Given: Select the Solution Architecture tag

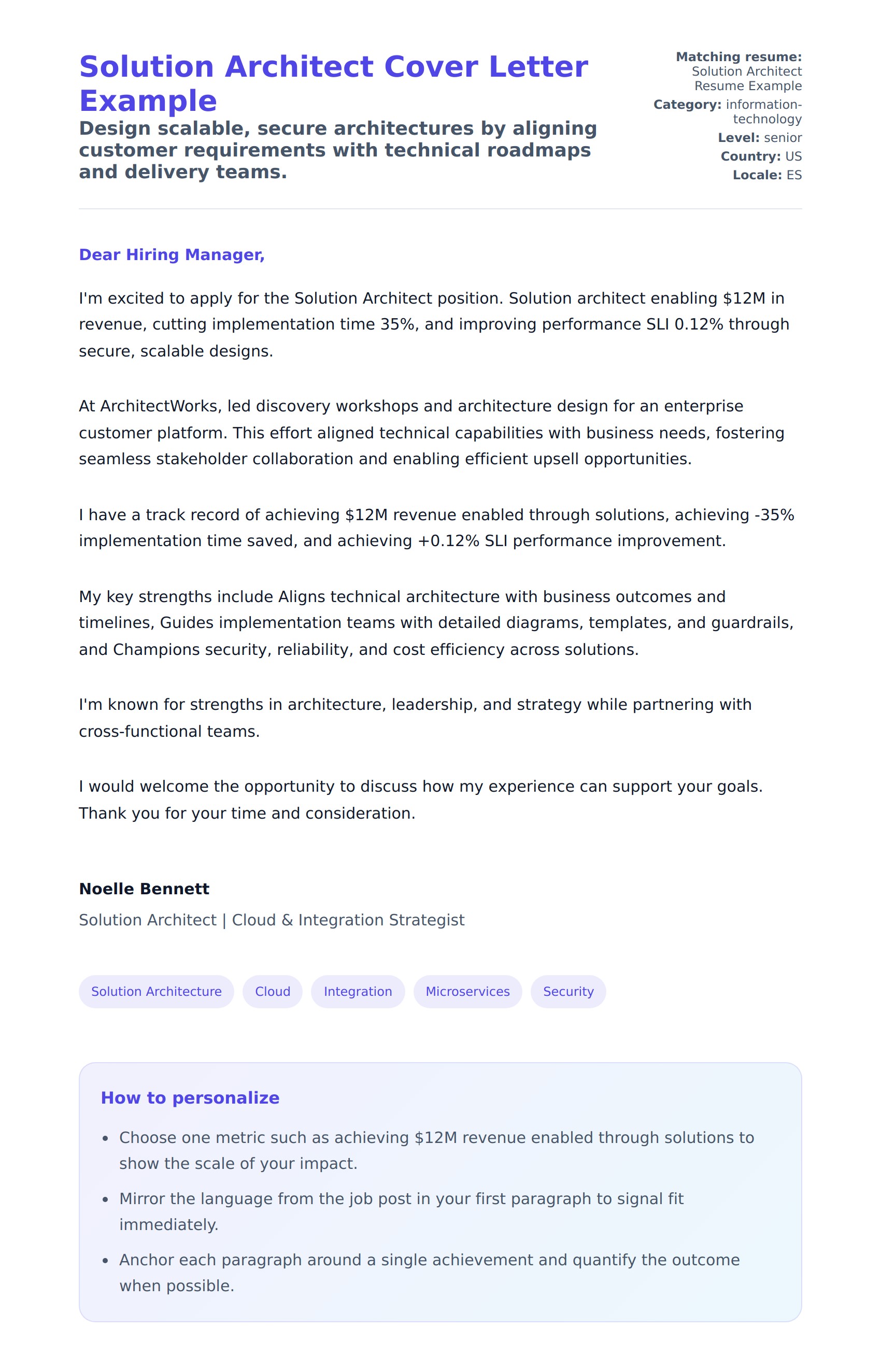Looking at the screenshot, I should 156,992.
